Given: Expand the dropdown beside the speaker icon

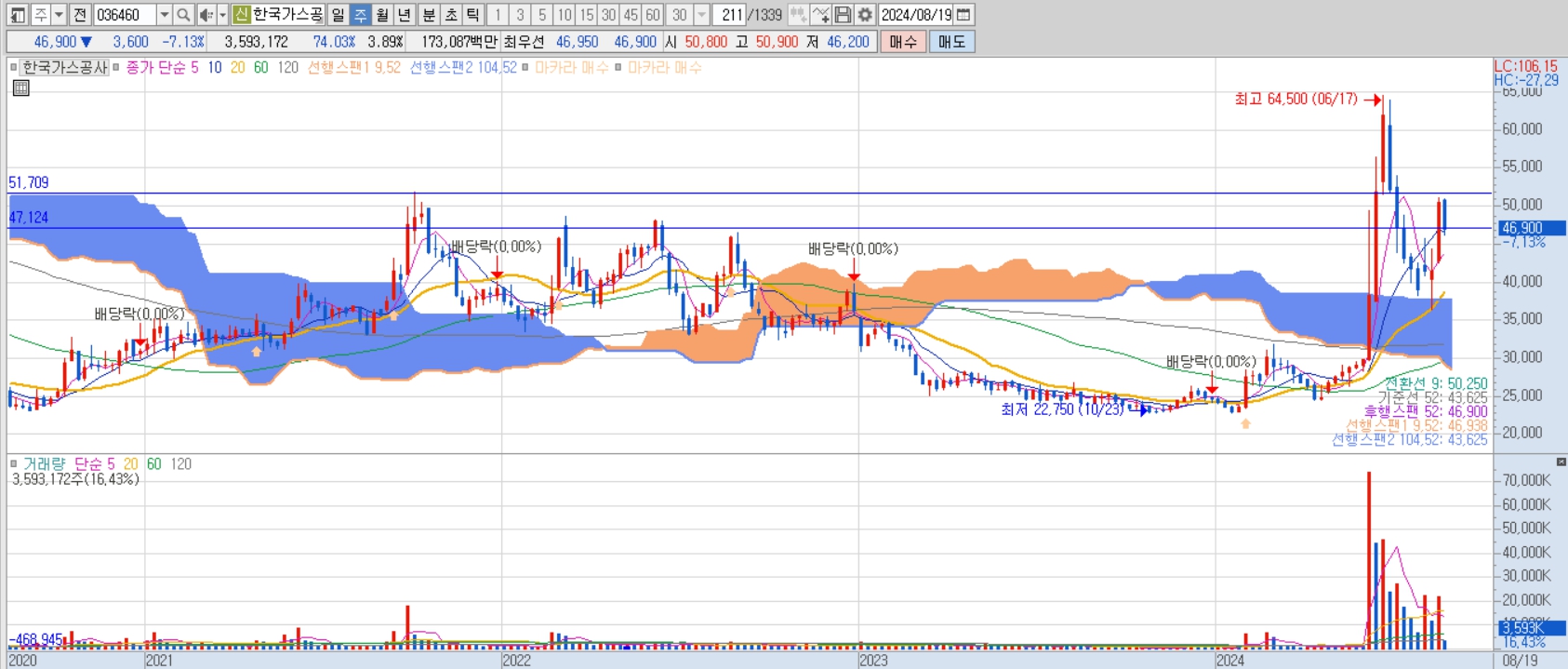Looking at the screenshot, I should pos(222,15).
